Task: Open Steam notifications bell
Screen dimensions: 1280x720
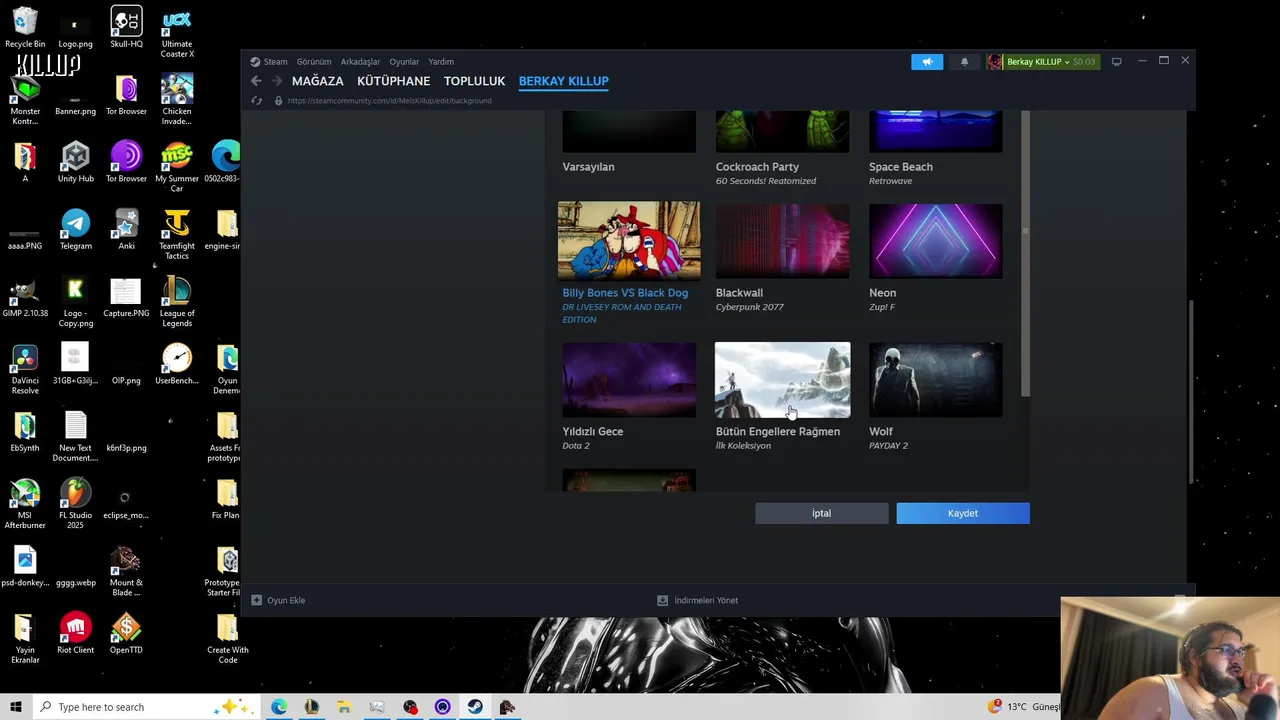Action: 964,62
